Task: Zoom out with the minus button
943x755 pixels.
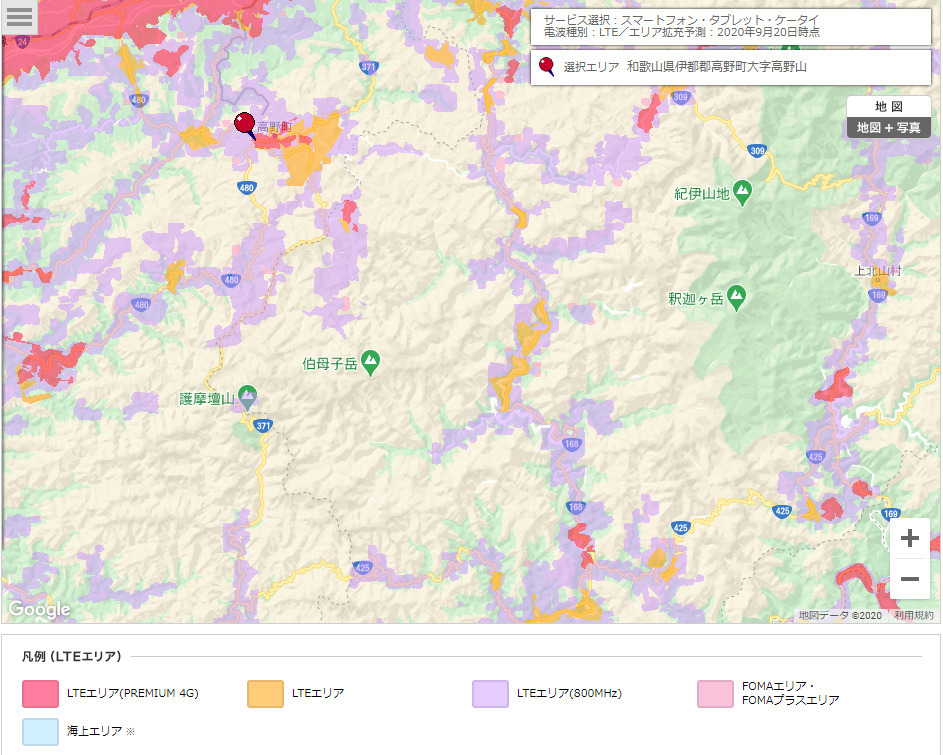Action: click(x=909, y=579)
